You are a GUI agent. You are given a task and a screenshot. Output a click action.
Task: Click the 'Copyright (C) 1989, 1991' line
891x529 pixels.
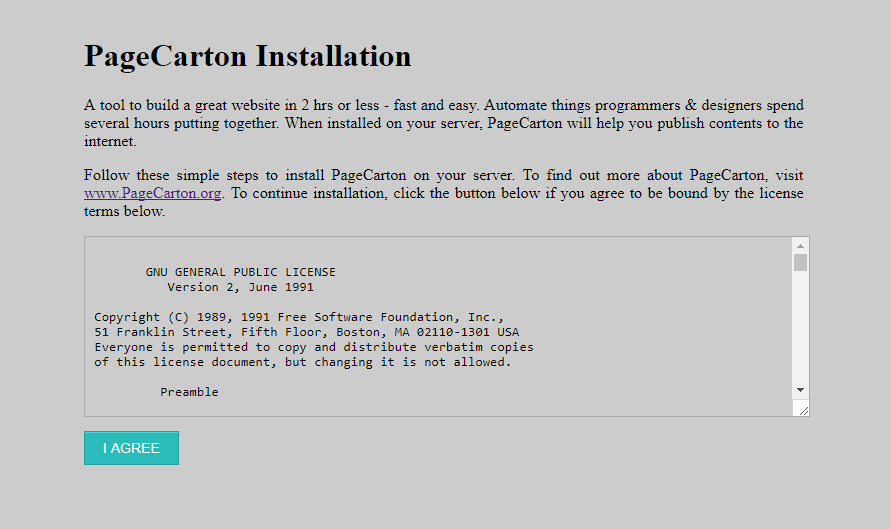[299, 317]
